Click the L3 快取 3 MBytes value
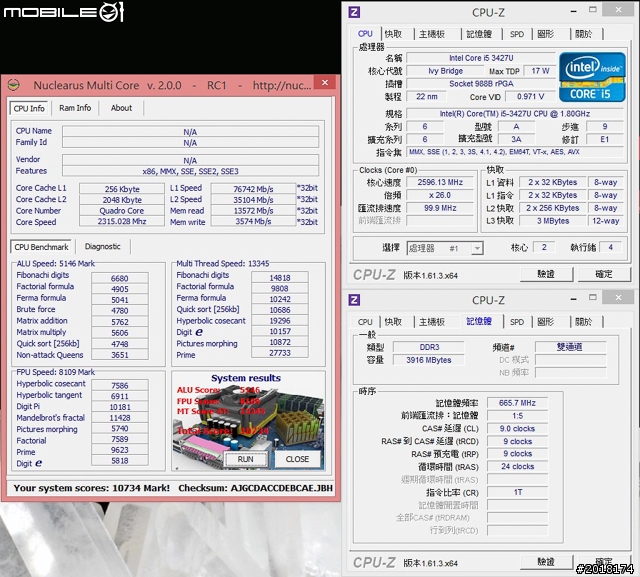This screenshot has width=640, height=577. [553, 221]
